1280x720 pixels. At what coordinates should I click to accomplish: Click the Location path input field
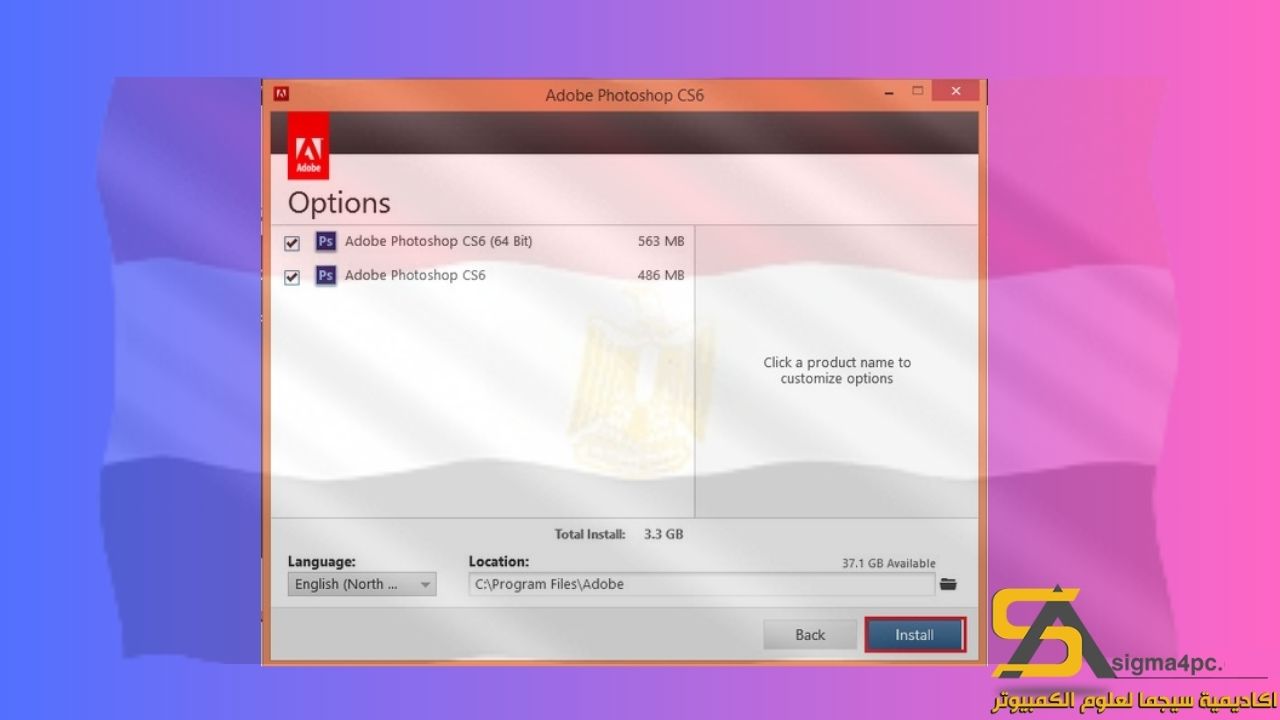click(x=701, y=584)
